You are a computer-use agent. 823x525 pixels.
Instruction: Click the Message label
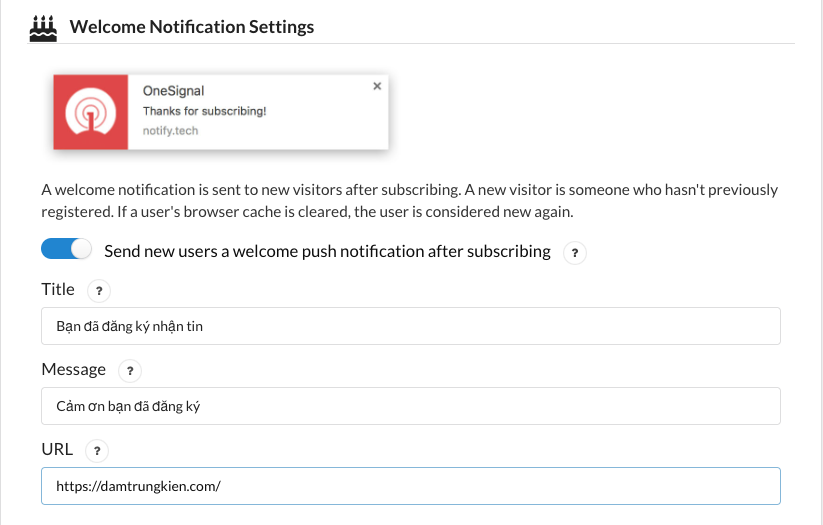click(73, 370)
